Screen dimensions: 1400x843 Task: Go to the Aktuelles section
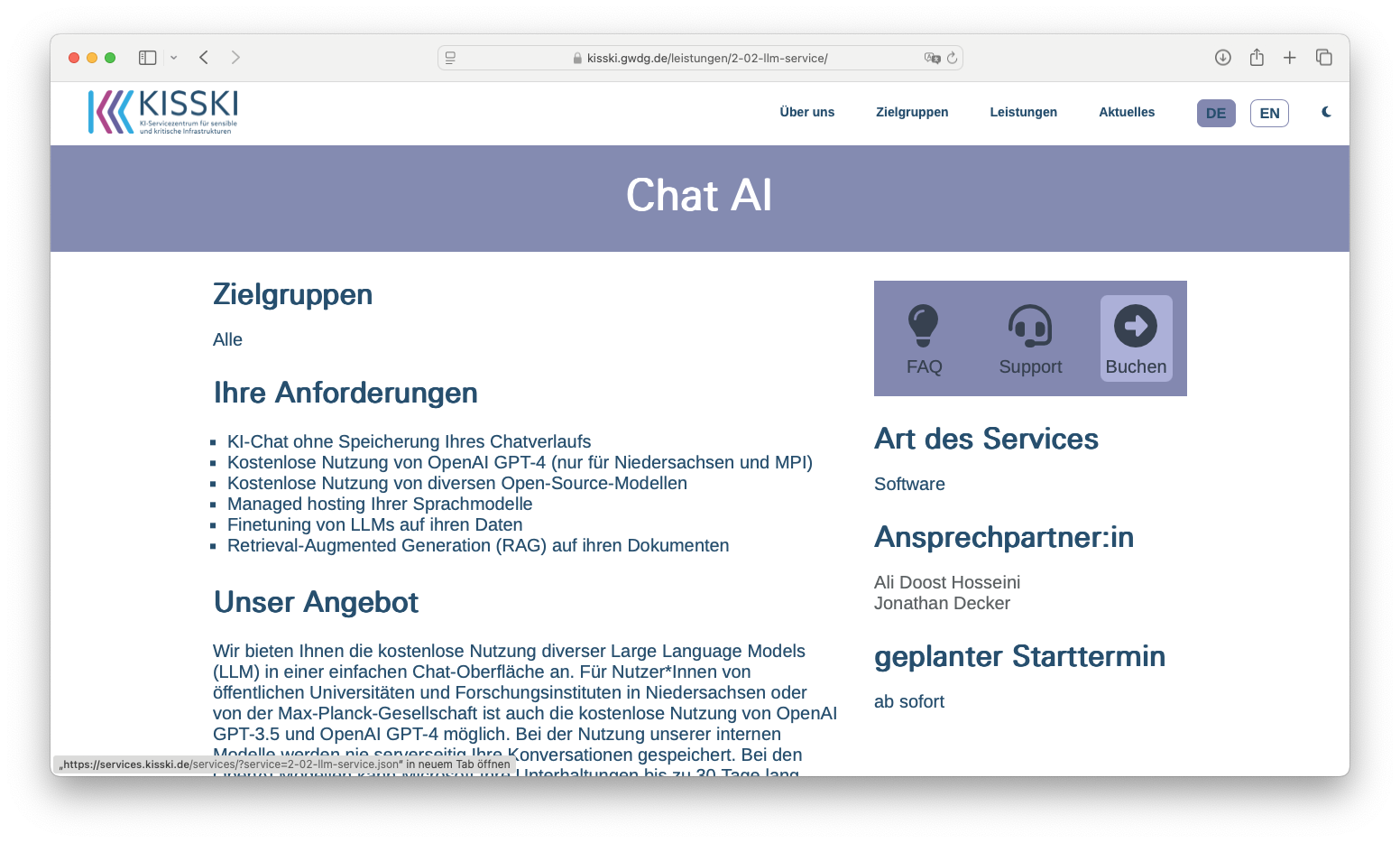point(1127,112)
